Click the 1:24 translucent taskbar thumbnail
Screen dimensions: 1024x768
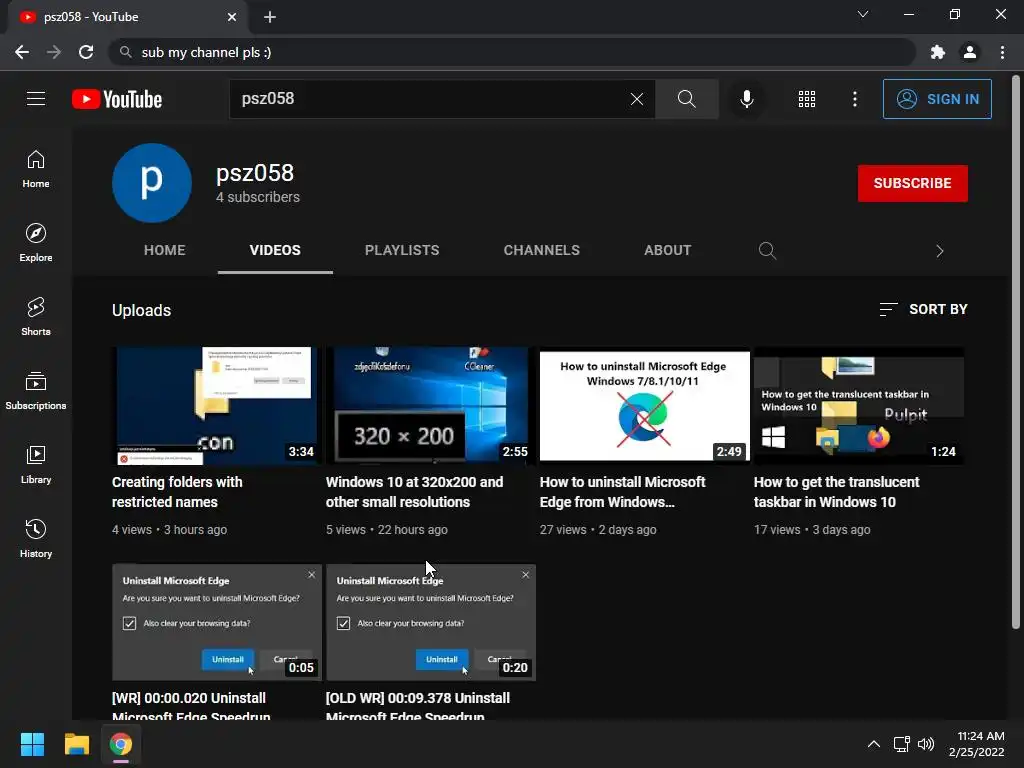pyautogui.click(x=859, y=406)
